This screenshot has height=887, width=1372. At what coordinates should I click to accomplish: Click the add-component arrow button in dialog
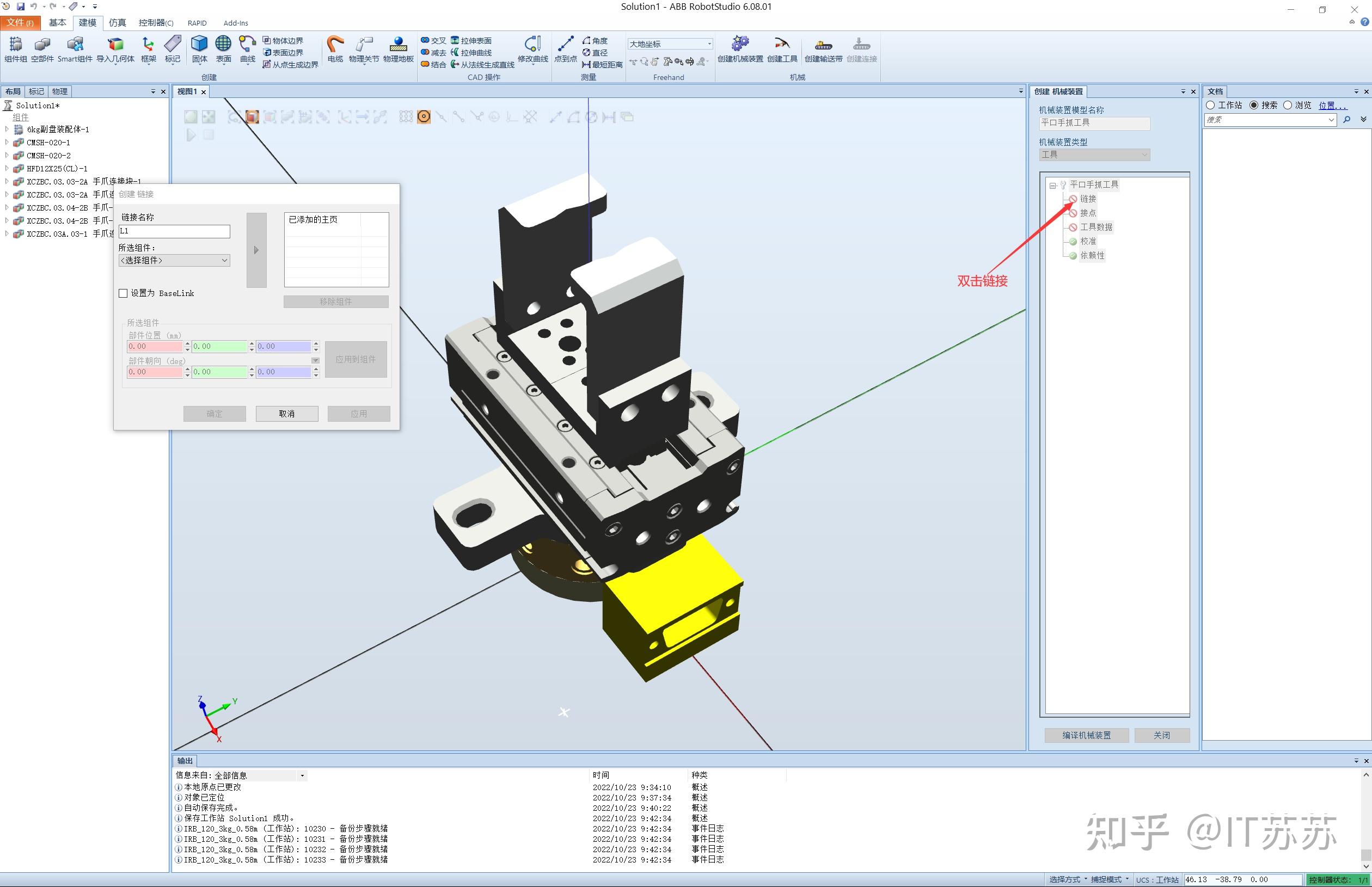tap(256, 250)
